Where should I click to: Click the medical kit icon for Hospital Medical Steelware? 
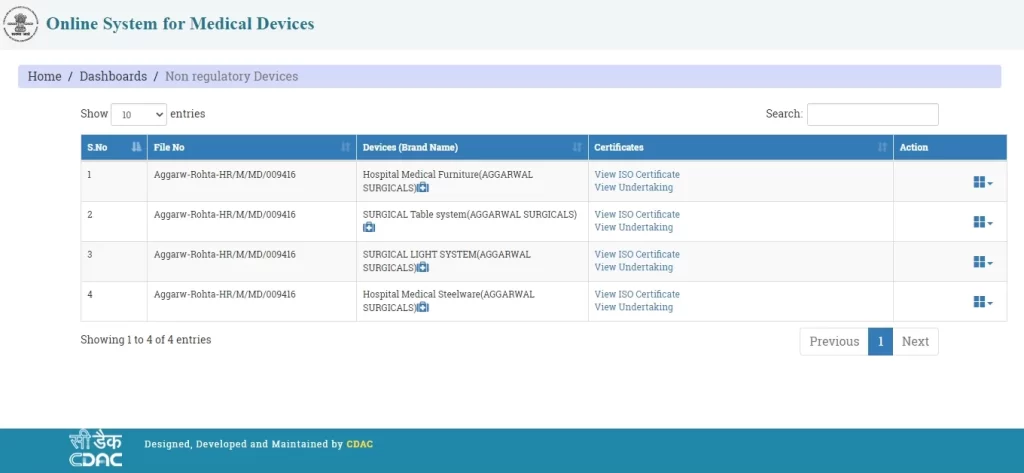[423, 308]
